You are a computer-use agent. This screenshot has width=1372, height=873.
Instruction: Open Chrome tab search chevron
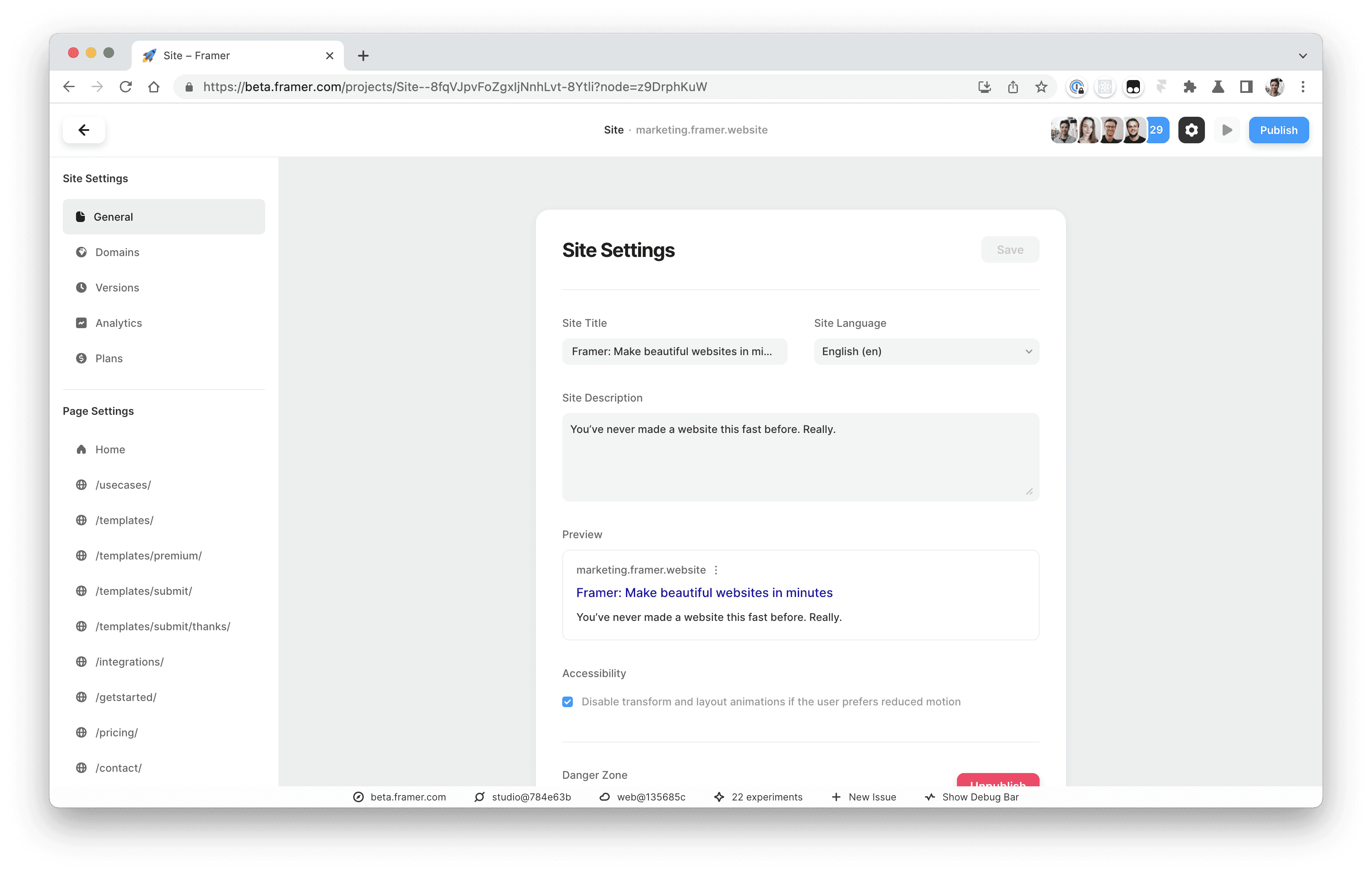1303,55
